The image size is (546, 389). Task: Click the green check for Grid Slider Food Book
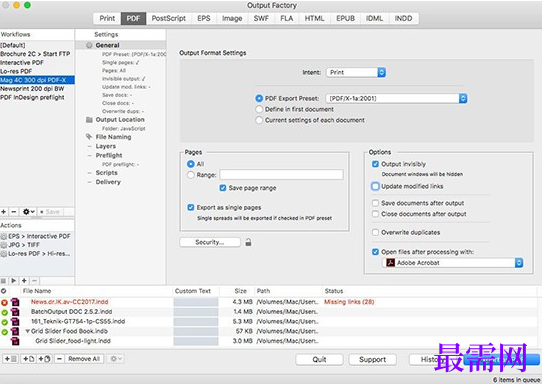coord(4,332)
